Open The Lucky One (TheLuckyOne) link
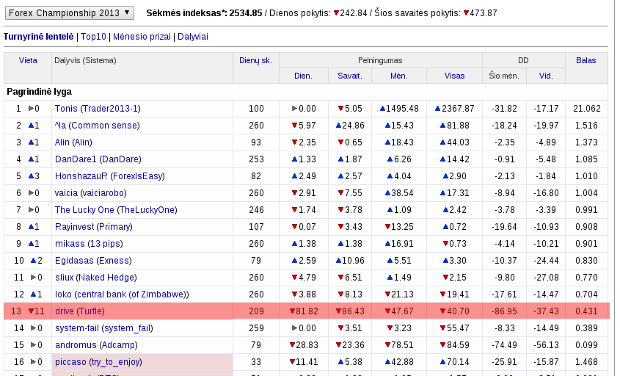The image size is (620, 376). pyautogui.click(x=116, y=210)
